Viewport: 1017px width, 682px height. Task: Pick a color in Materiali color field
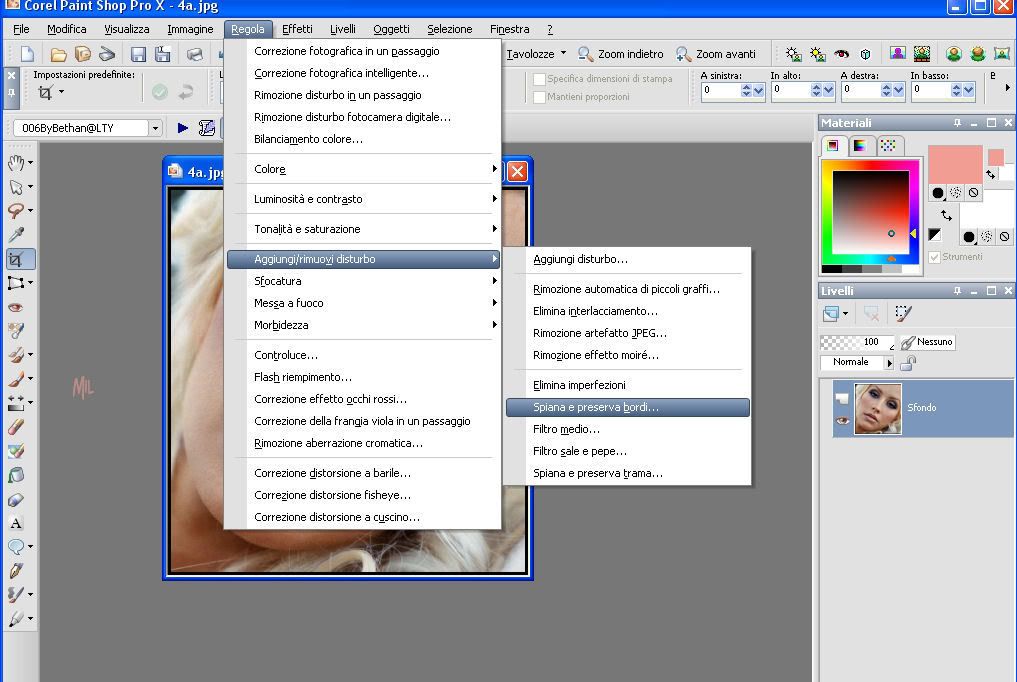coord(870,212)
